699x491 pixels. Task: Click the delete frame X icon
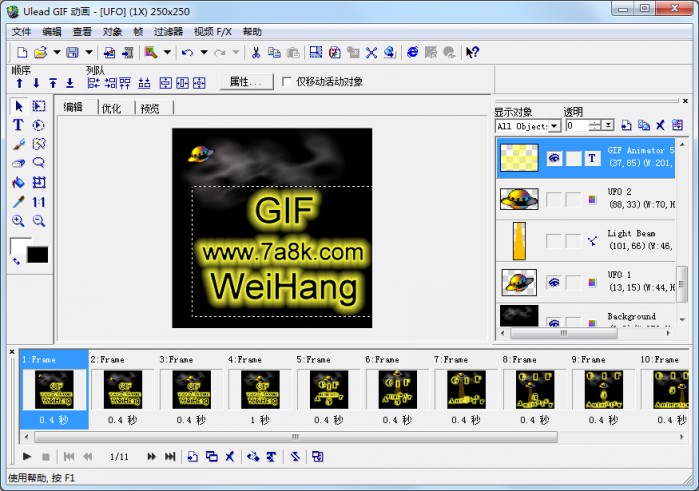230,457
